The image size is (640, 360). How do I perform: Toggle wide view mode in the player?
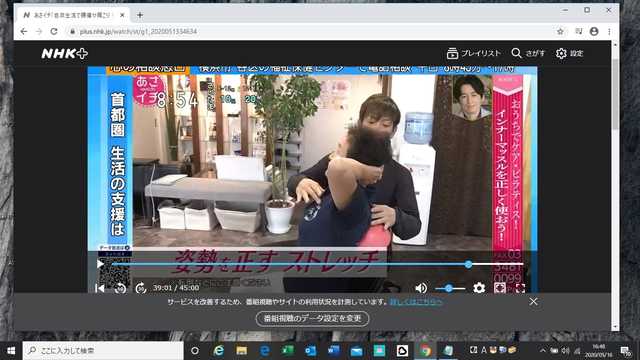500,288
